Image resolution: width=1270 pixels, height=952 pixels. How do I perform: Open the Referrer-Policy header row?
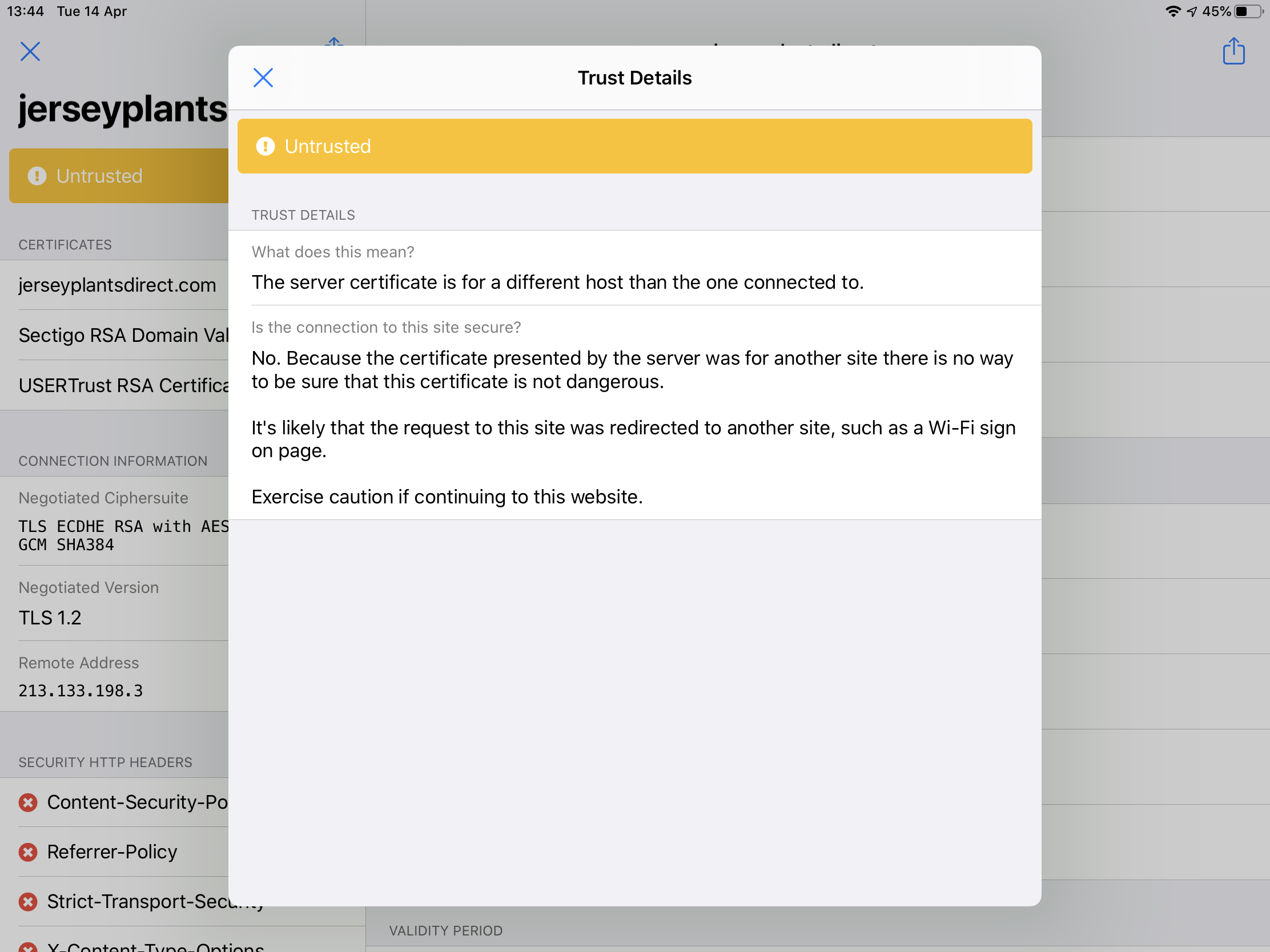coord(112,852)
